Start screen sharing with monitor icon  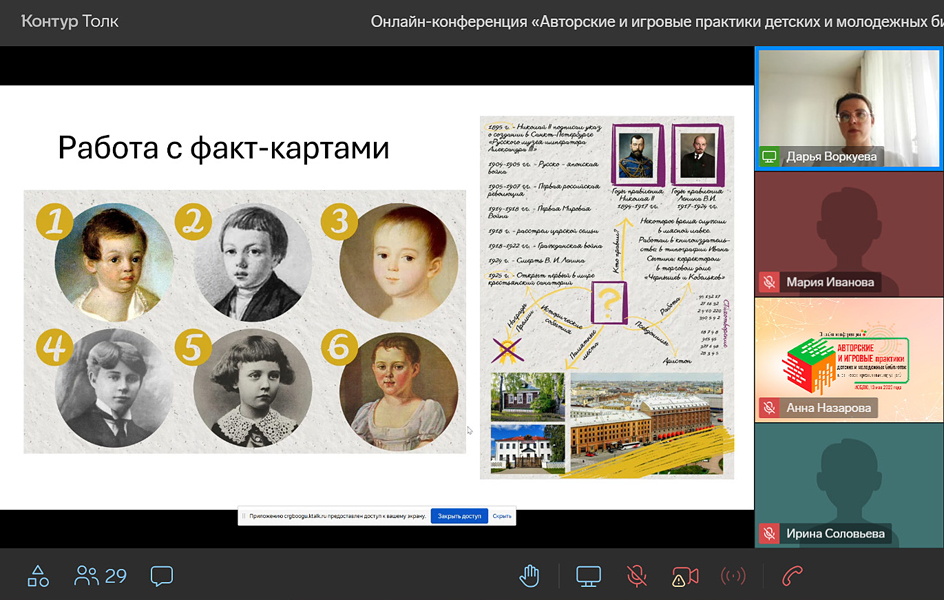[588, 576]
